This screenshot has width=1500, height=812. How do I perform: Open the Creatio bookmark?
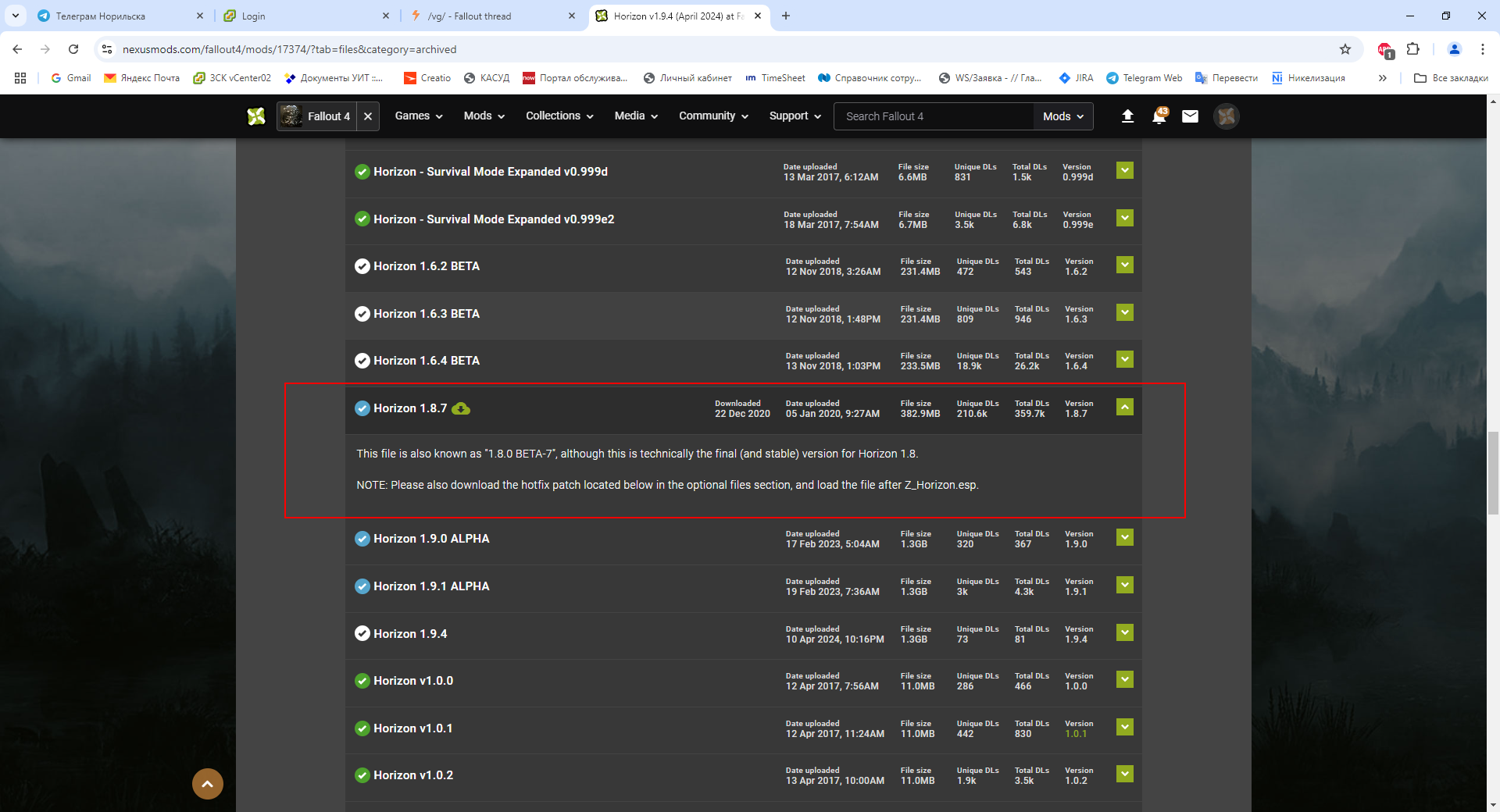pyautogui.click(x=427, y=78)
